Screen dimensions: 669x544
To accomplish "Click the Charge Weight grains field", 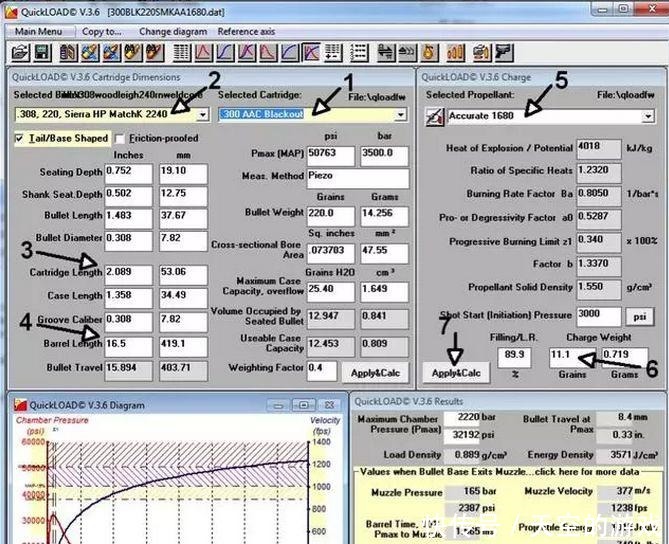I will click(572, 358).
